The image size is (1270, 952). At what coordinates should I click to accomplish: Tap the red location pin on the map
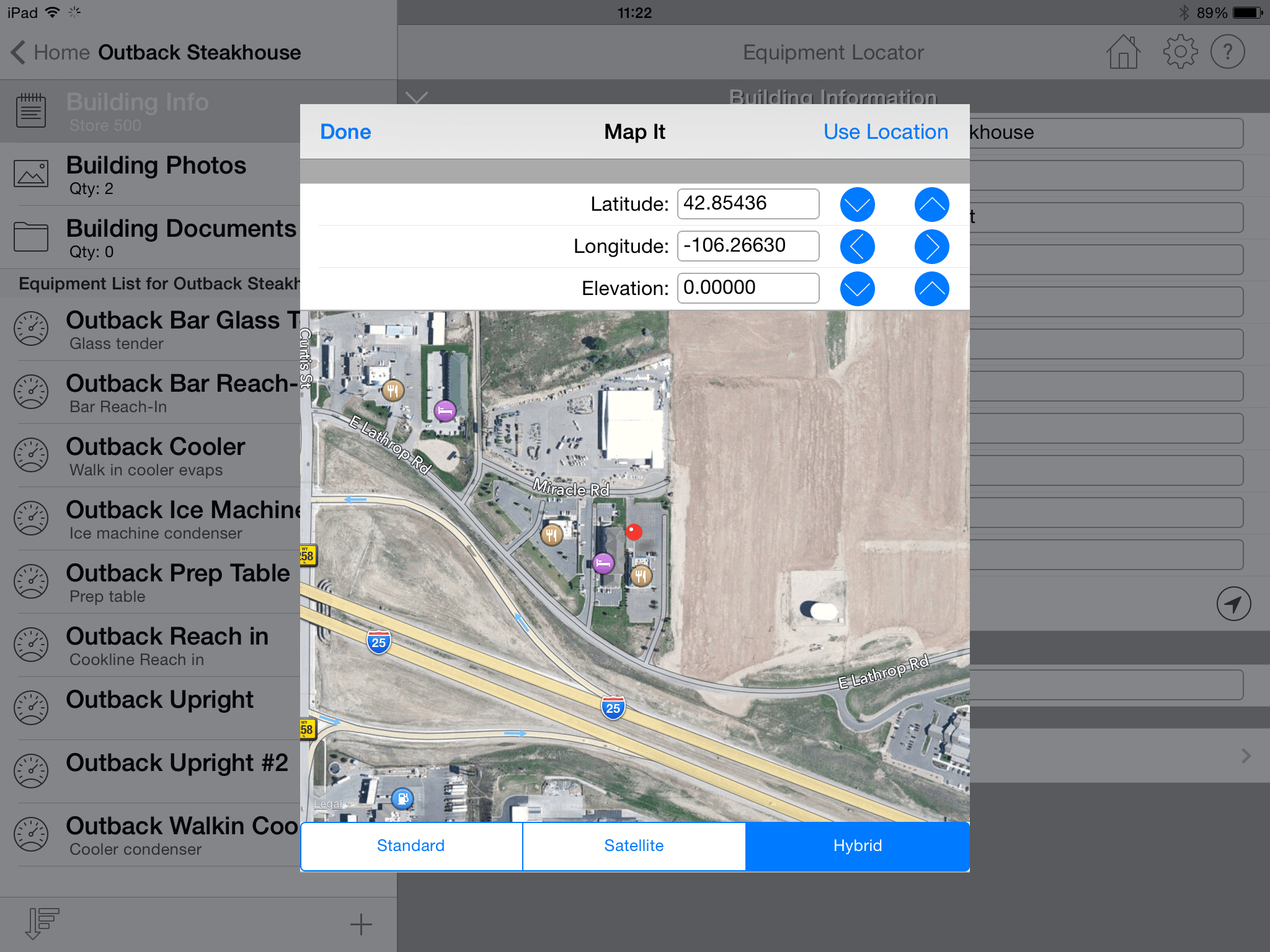coord(634,532)
